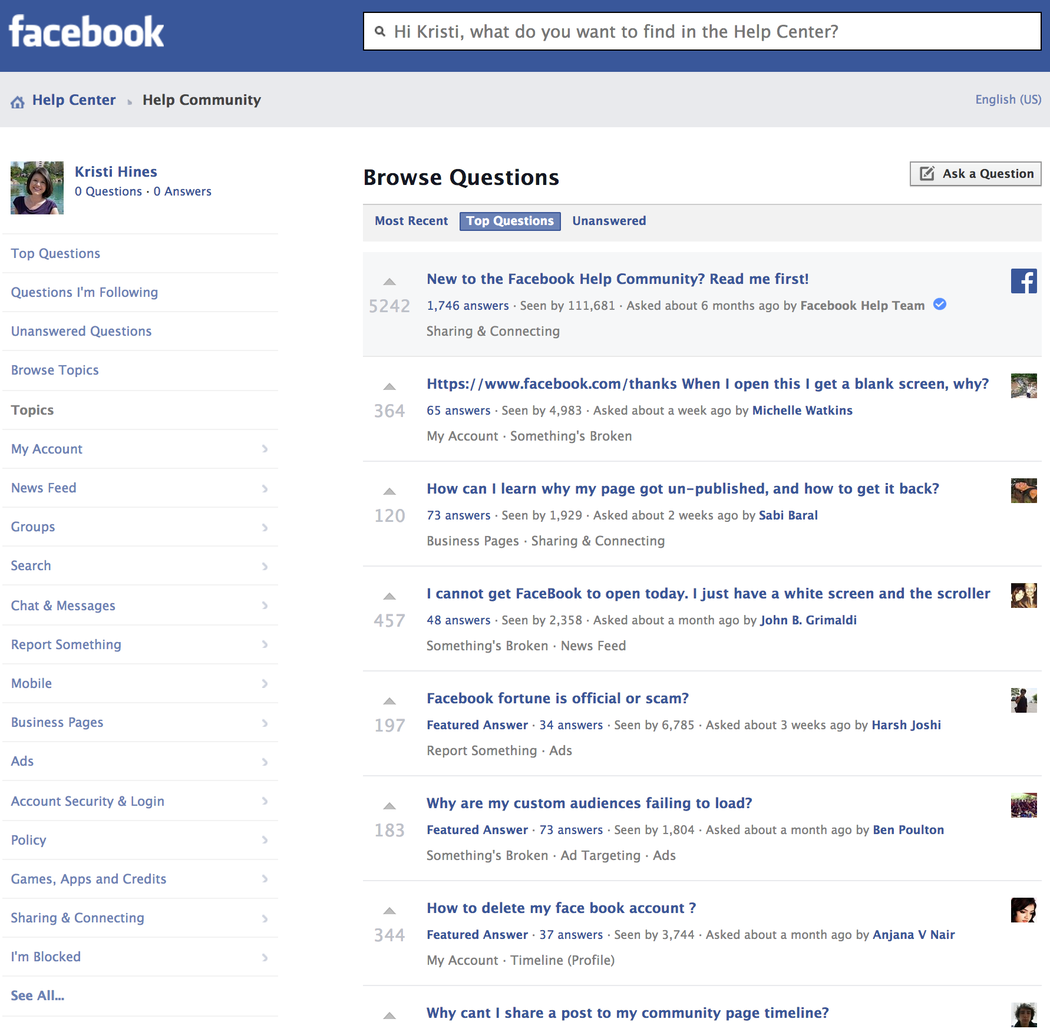Click Harsh Joshi's question thumbnail
1050x1032 pixels.
(x=1023, y=700)
